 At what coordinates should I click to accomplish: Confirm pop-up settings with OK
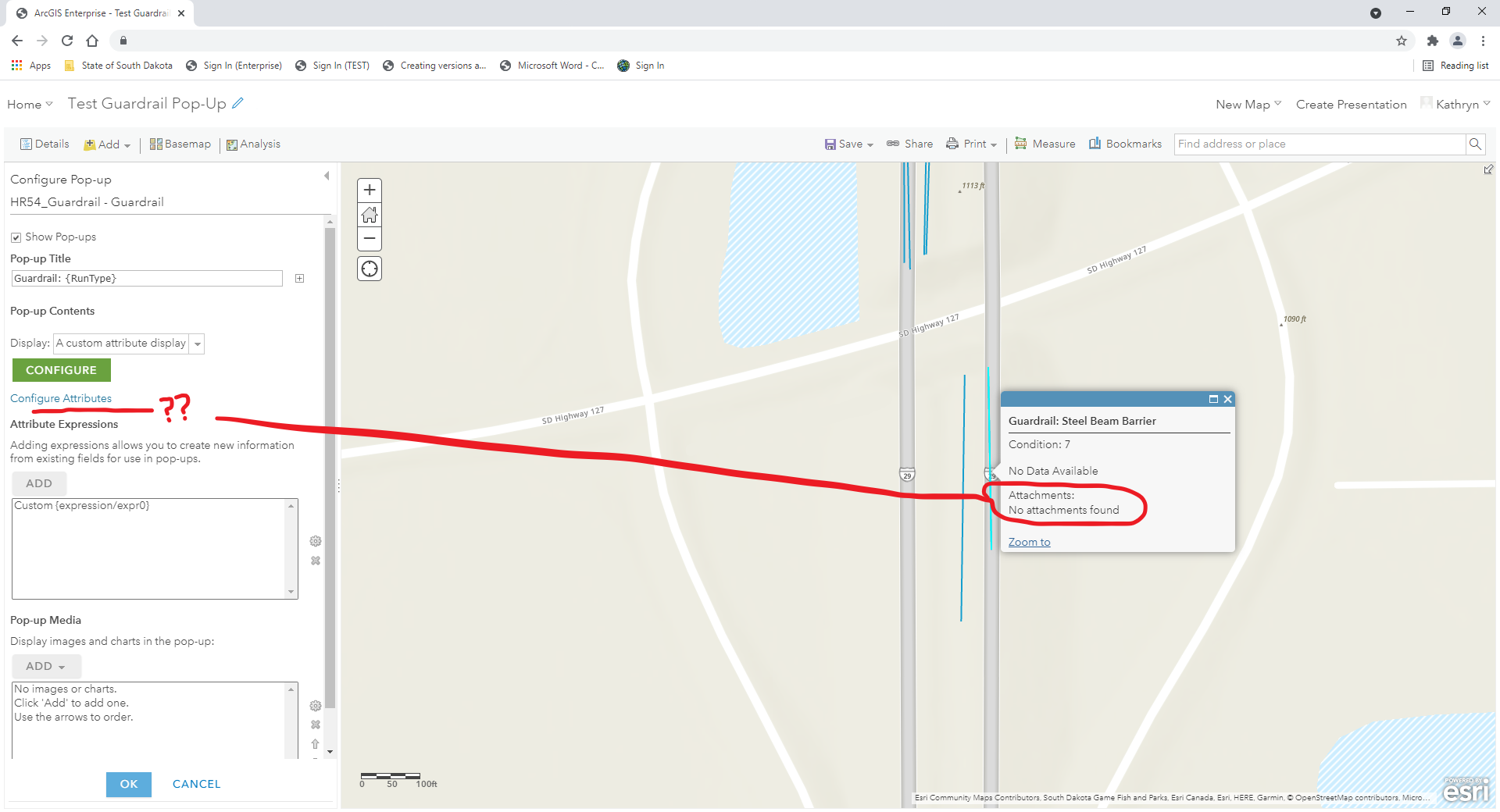(129, 785)
